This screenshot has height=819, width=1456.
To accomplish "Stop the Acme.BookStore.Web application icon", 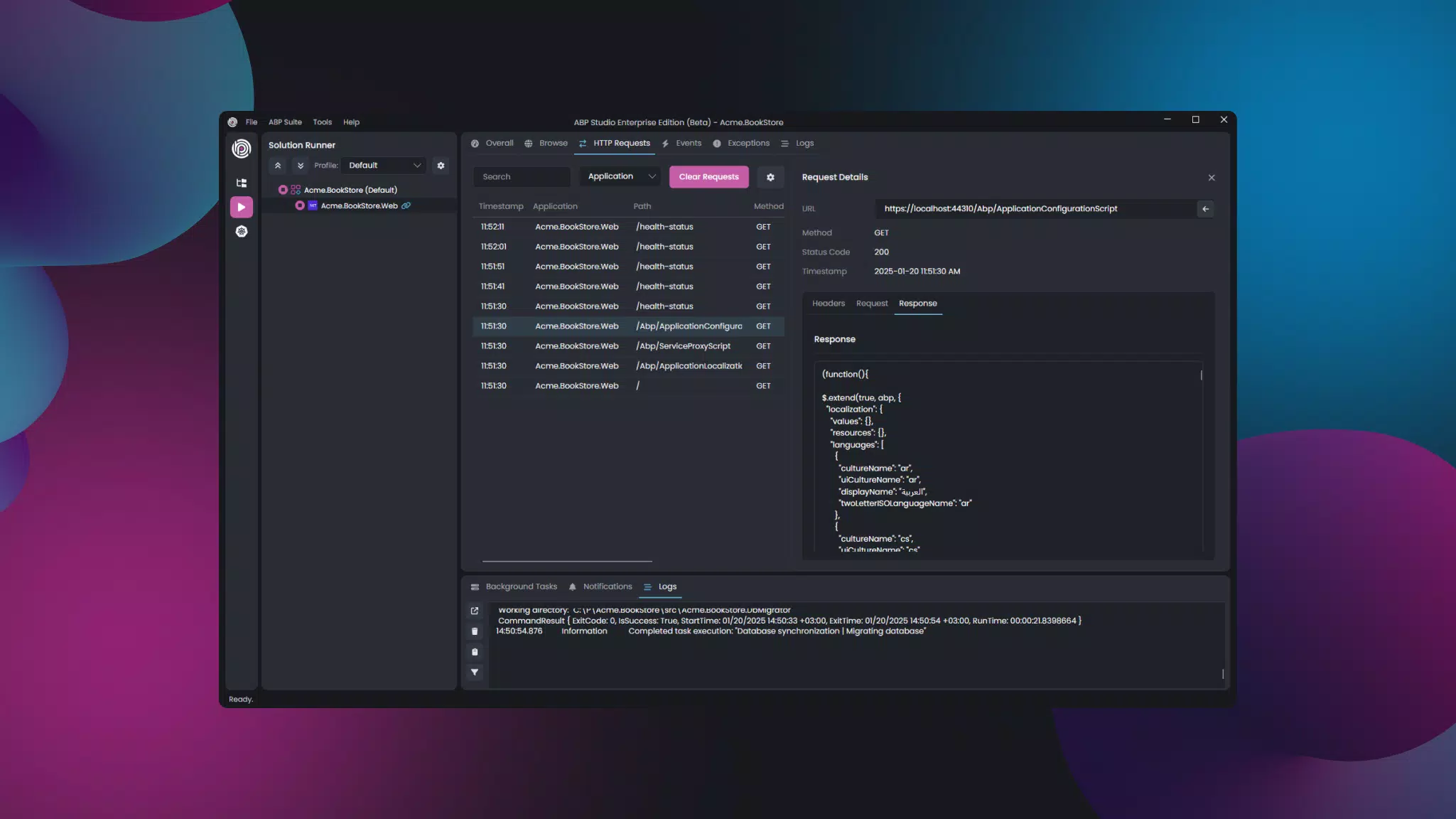I will click(x=300, y=205).
